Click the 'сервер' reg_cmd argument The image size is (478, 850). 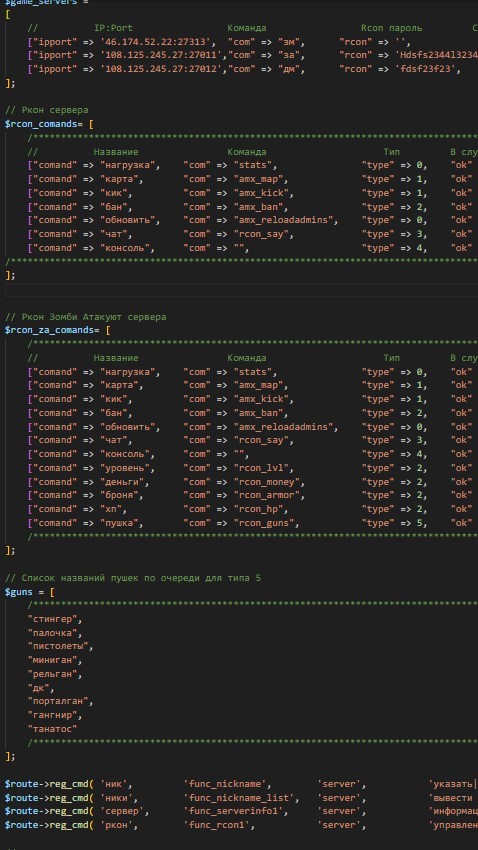click(x=122, y=812)
